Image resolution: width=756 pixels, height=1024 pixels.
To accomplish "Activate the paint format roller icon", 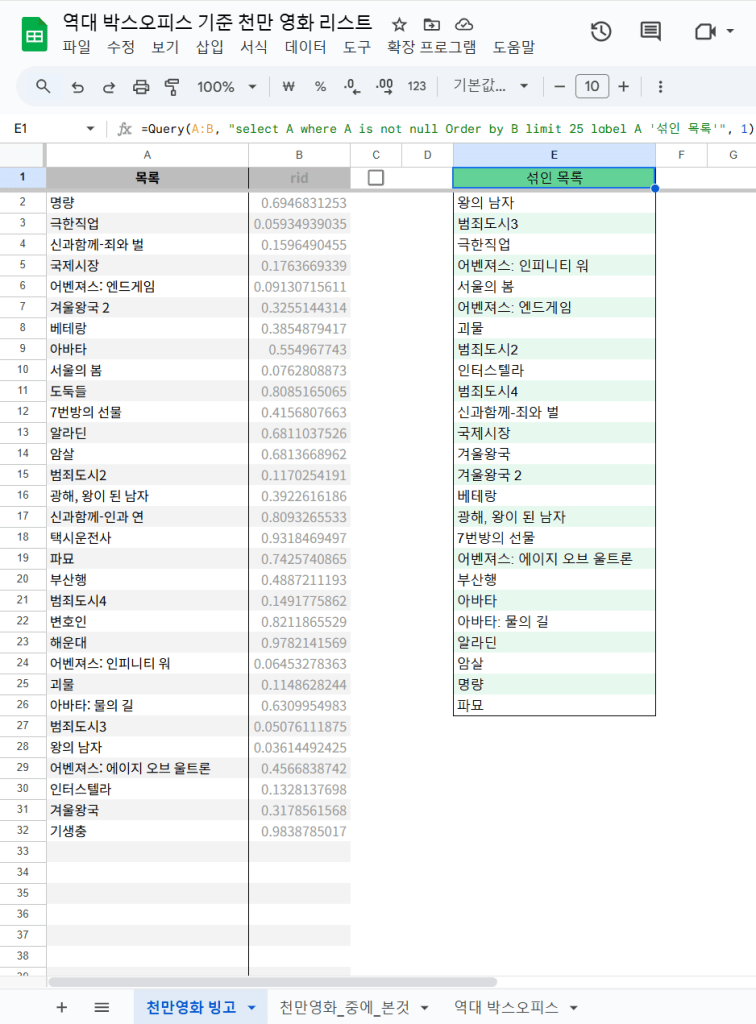I will (171, 87).
